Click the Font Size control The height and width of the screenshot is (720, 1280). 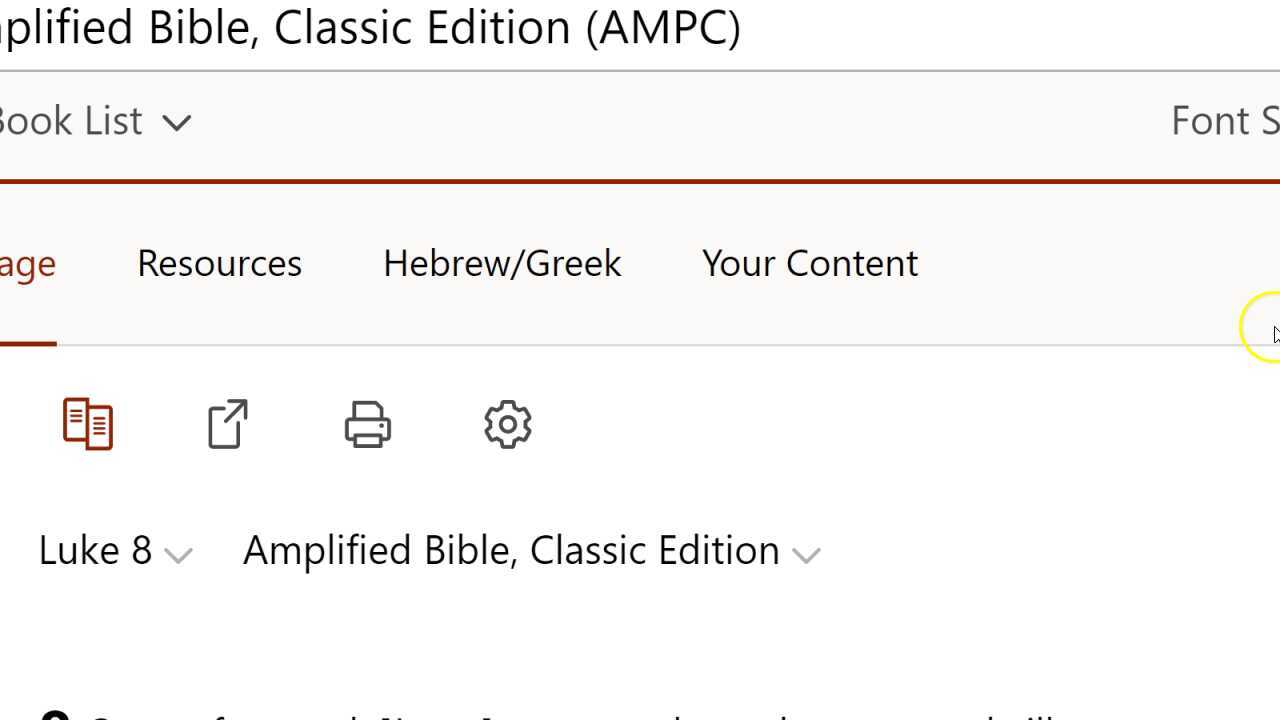(x=1225, y=121)
